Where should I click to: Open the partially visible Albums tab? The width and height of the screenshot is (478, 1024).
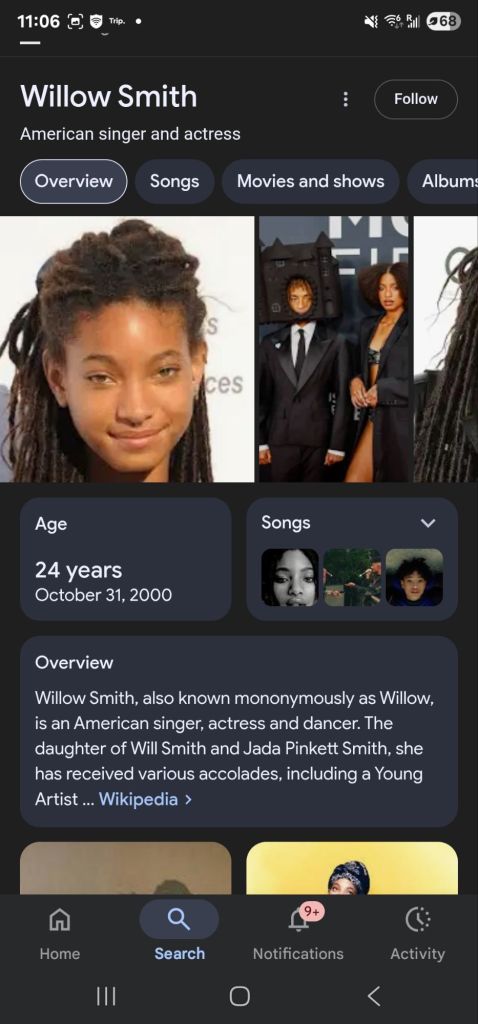pyautogui.click(x=443, y=181)
